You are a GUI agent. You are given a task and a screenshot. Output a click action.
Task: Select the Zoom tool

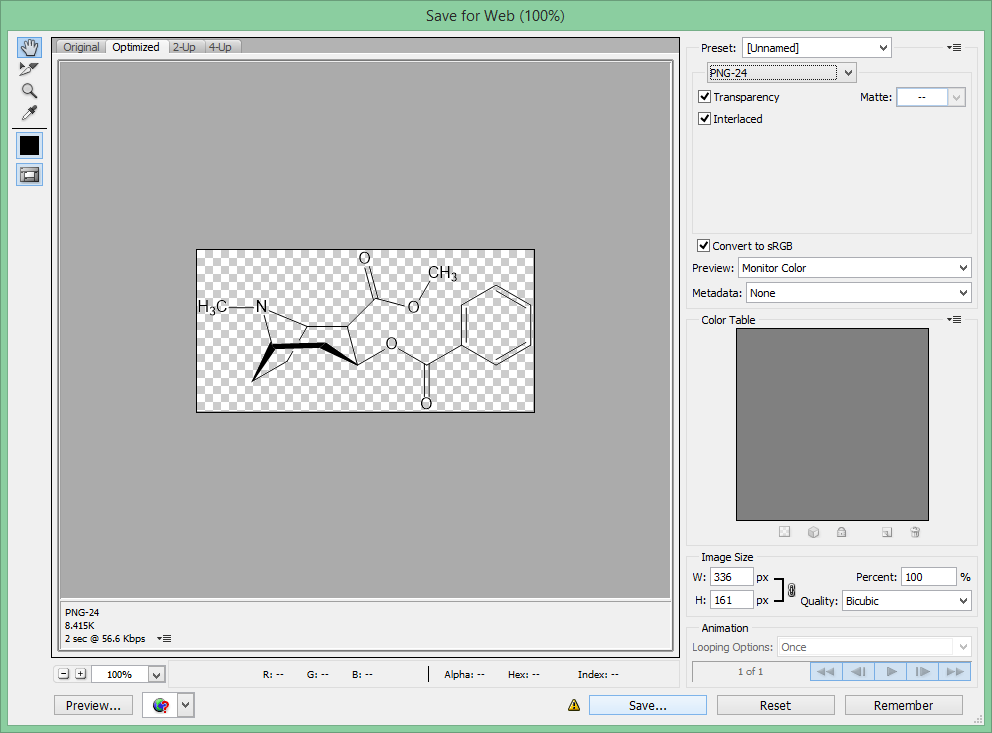pyautogui.click(x=29, y=90)
